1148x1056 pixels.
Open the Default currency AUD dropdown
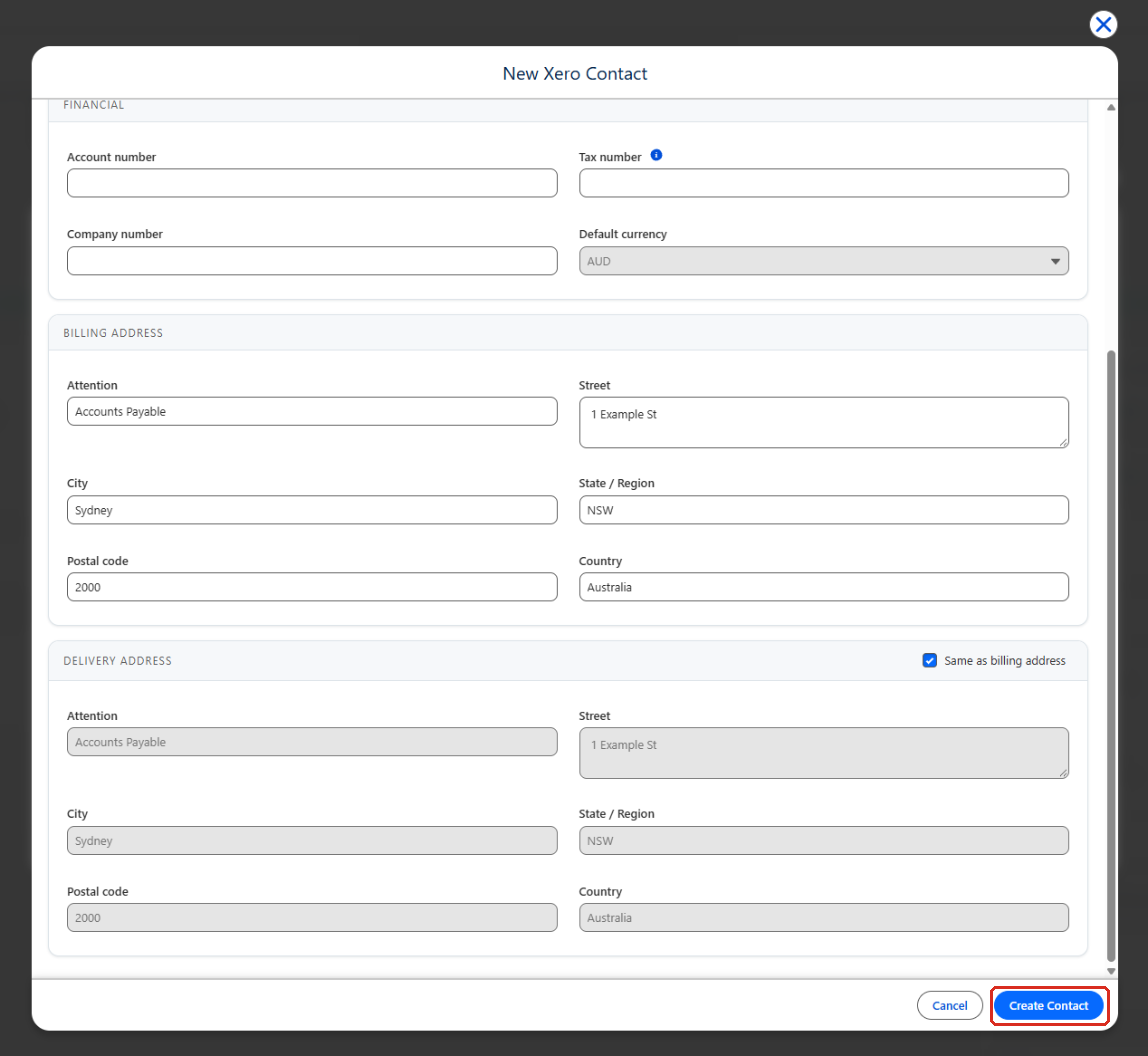pos(824,261)
